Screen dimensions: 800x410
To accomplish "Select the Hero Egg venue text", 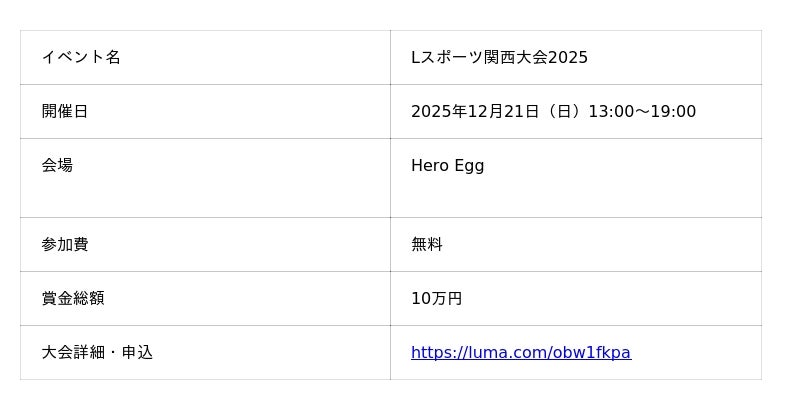I will pos(447,166).
